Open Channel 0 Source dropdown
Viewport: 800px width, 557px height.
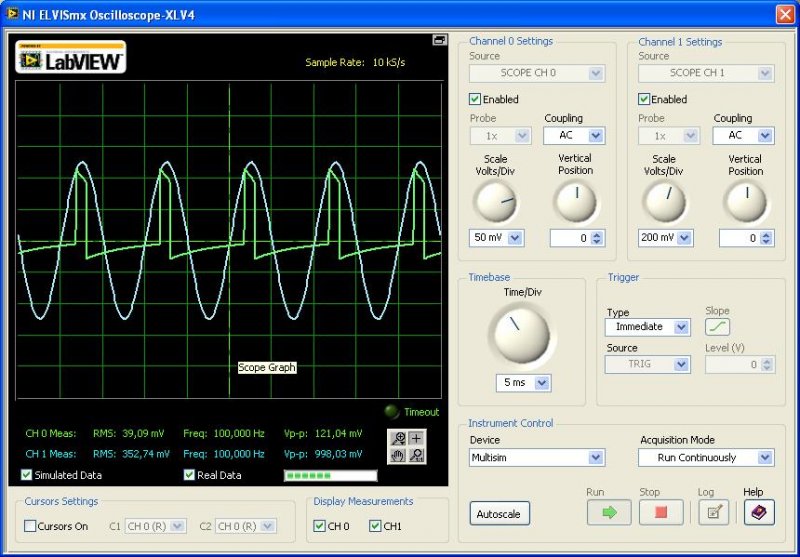(537, 73)
